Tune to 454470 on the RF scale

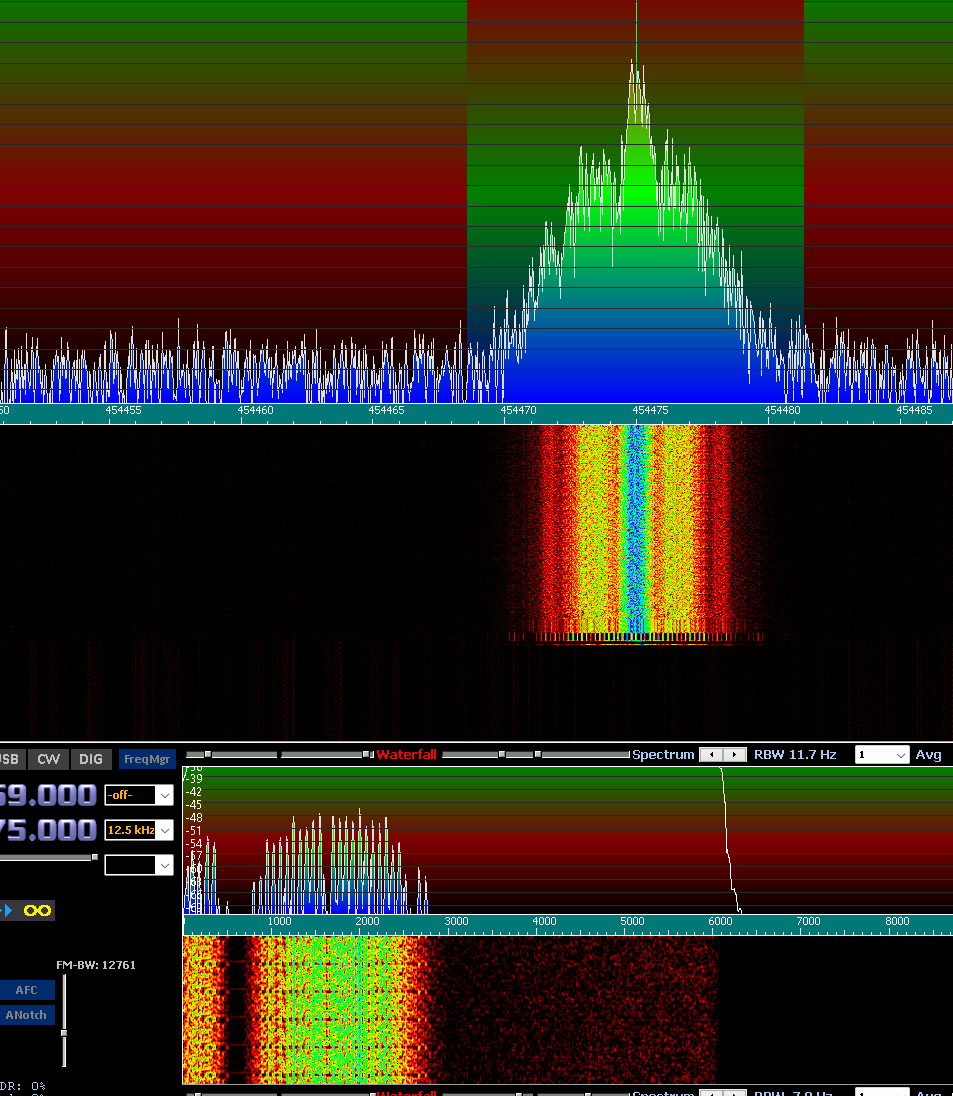tap(519, 410)
